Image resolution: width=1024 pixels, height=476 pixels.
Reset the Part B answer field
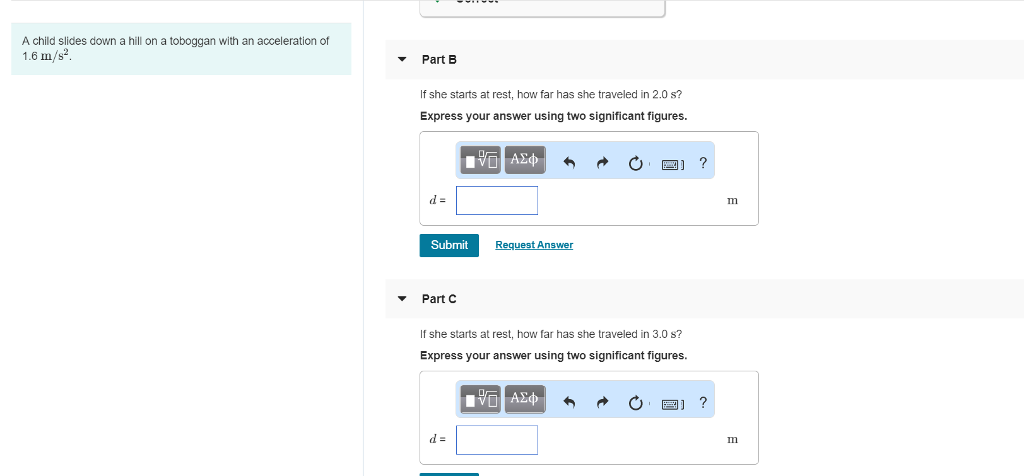(635, 162)
